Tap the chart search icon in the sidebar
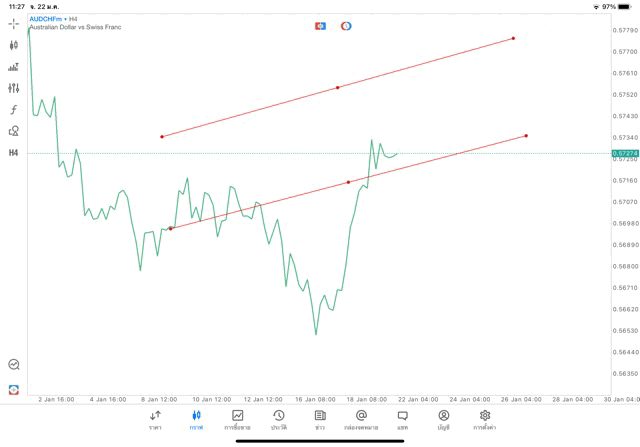This screenshot has width=640, height=447. 14,365
